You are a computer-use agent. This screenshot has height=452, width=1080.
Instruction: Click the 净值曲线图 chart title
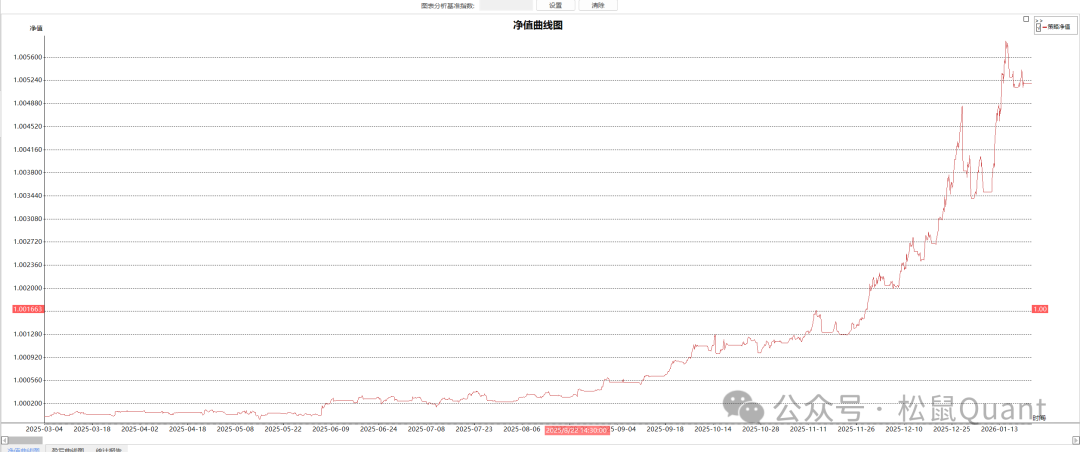[538, 25]
